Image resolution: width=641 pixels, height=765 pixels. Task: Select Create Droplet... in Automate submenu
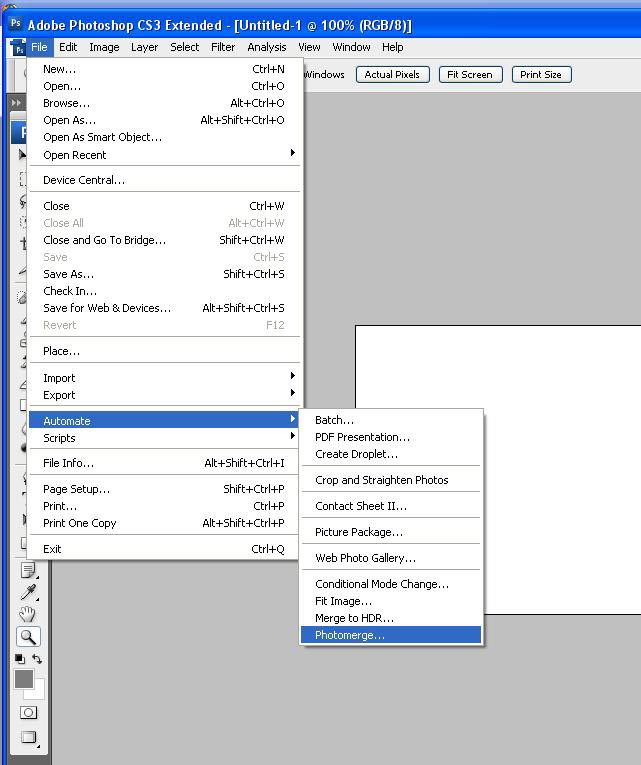pyautogui.click(x=391, y=454)
